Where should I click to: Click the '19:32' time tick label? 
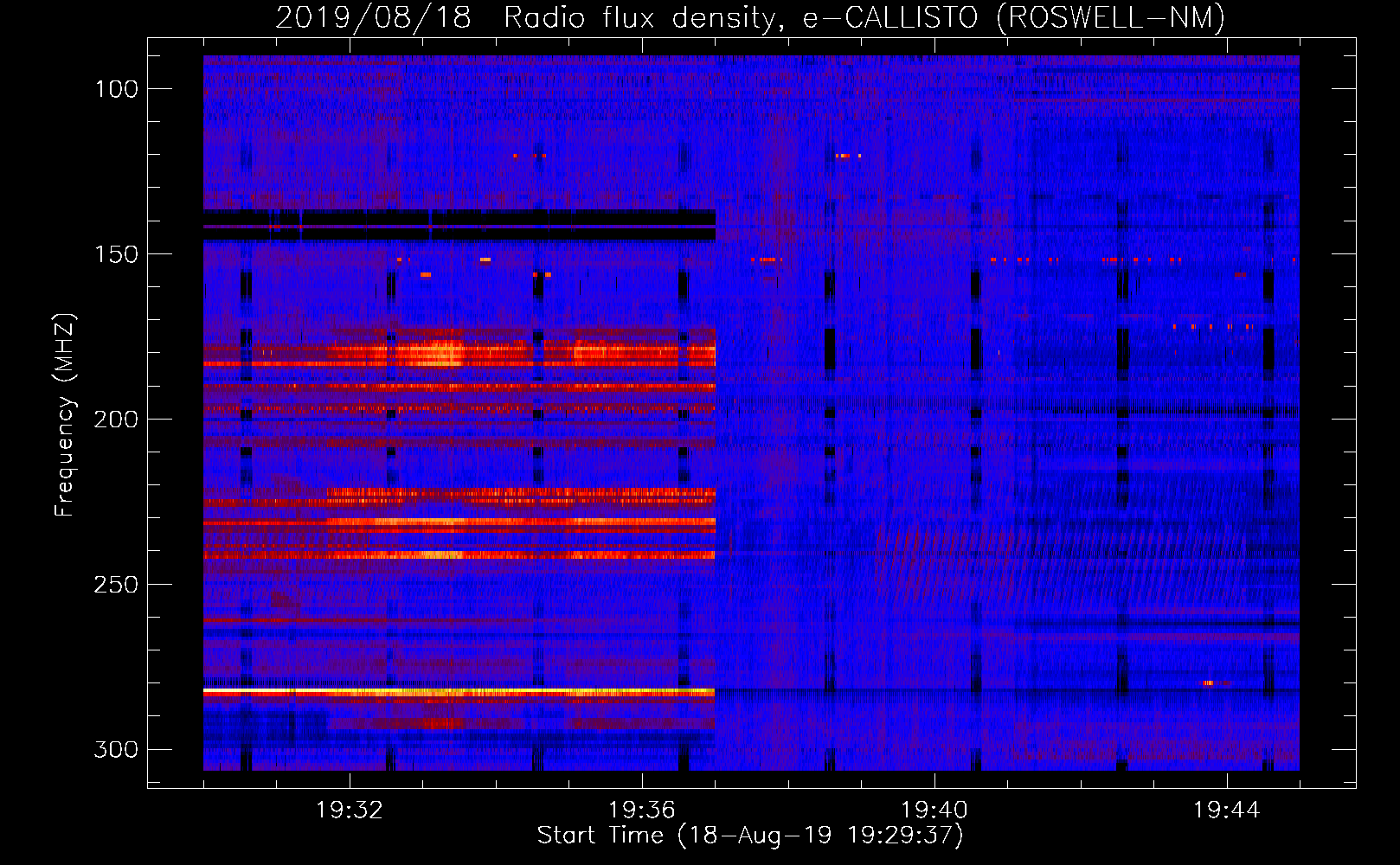pyautogui.click(x=350, y=811)
